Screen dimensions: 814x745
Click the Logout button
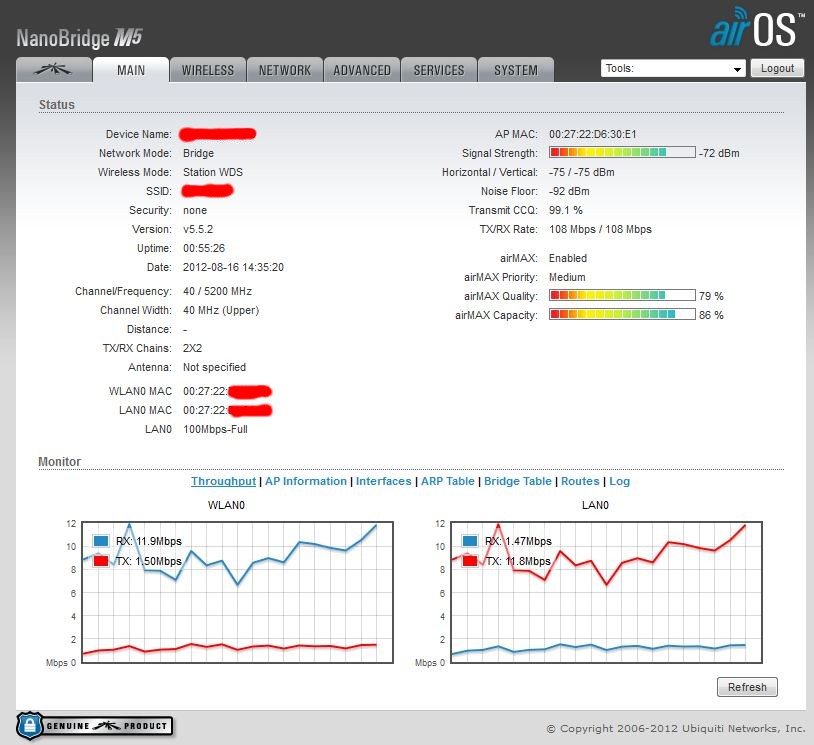[777, 69]
